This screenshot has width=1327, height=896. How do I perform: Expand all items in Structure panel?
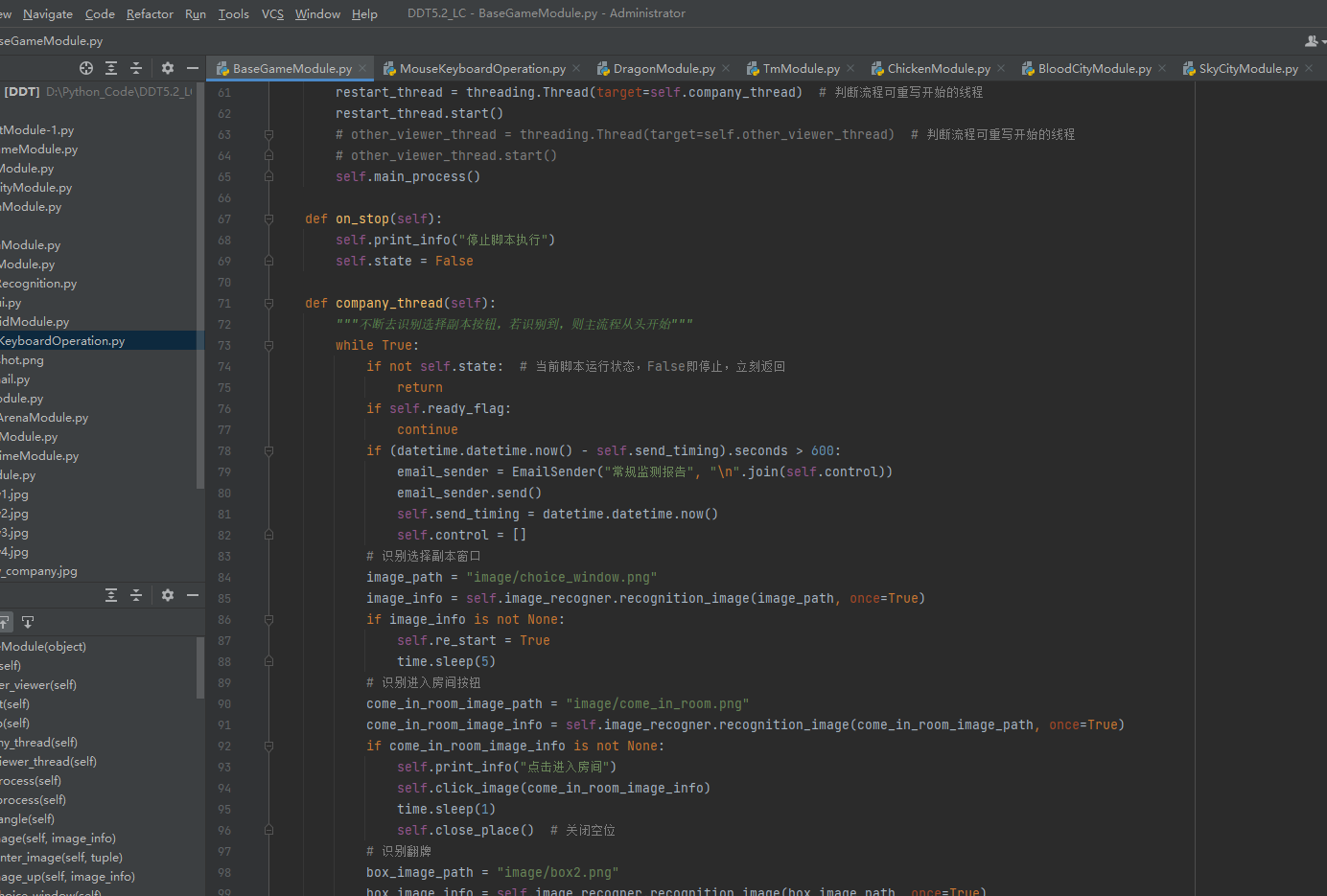point(111,595)
